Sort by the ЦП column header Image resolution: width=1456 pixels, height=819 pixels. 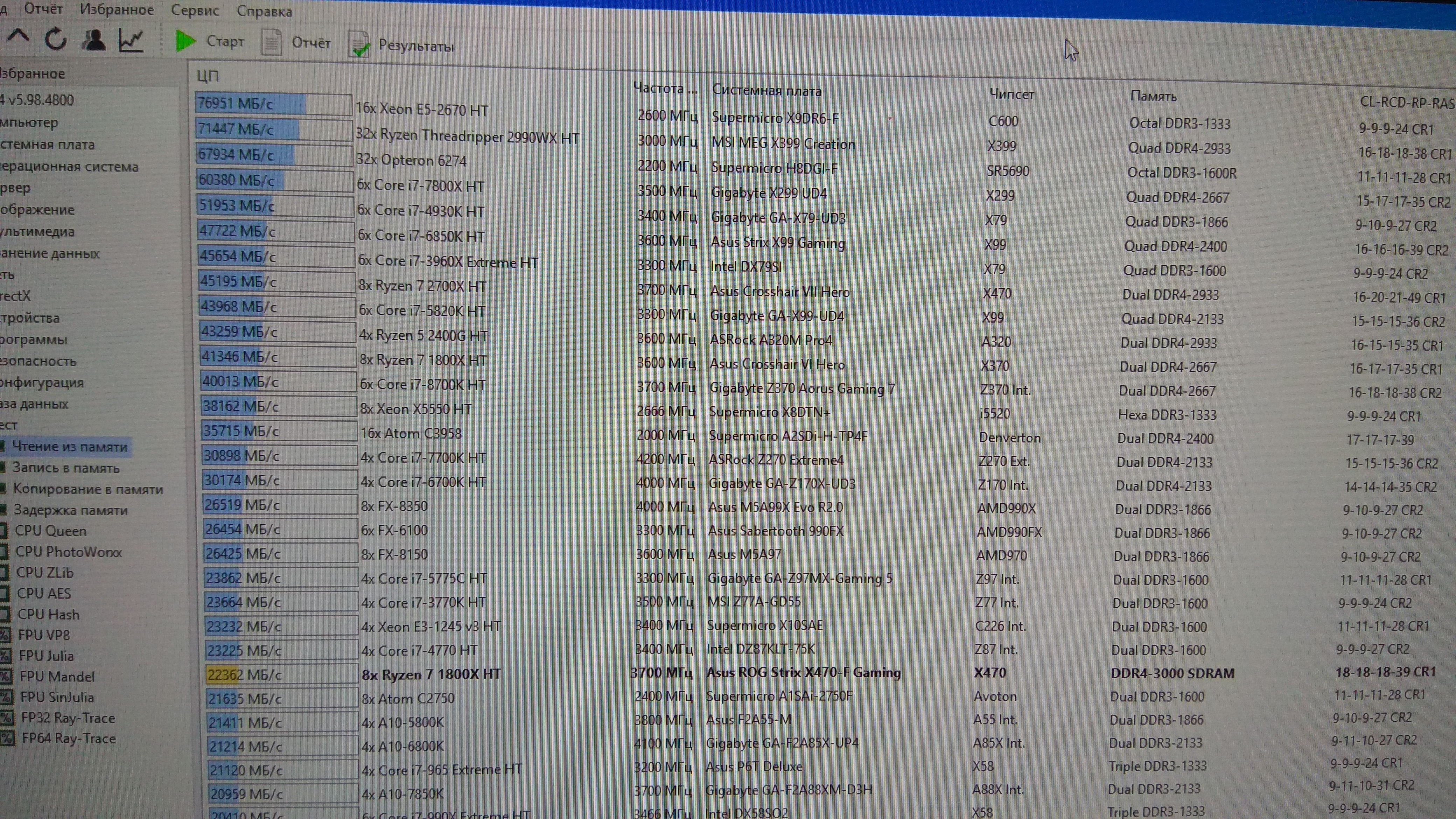coord(208,76)
